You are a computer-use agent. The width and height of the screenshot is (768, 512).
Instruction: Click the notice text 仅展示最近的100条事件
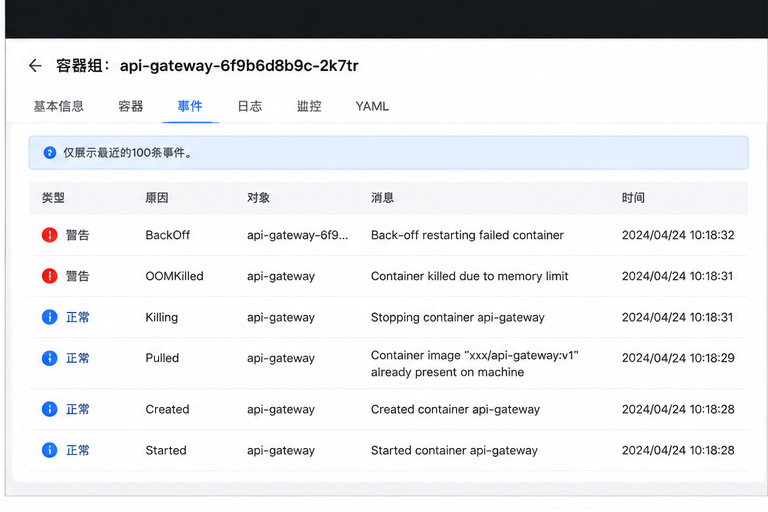click(x=127, y=153)
